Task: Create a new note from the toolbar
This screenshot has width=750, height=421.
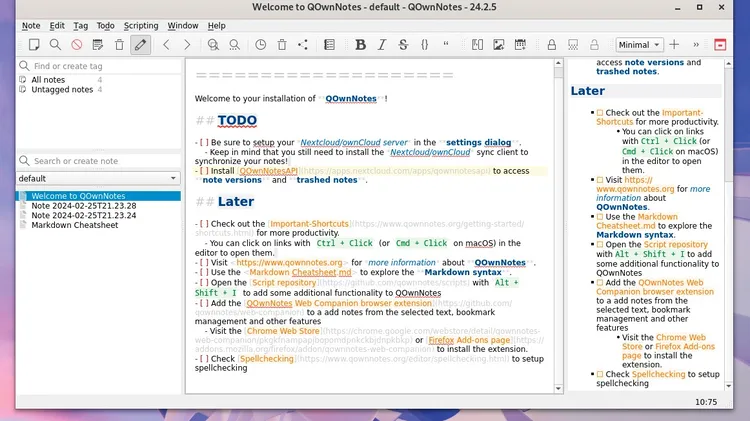Action: (34, 45)
